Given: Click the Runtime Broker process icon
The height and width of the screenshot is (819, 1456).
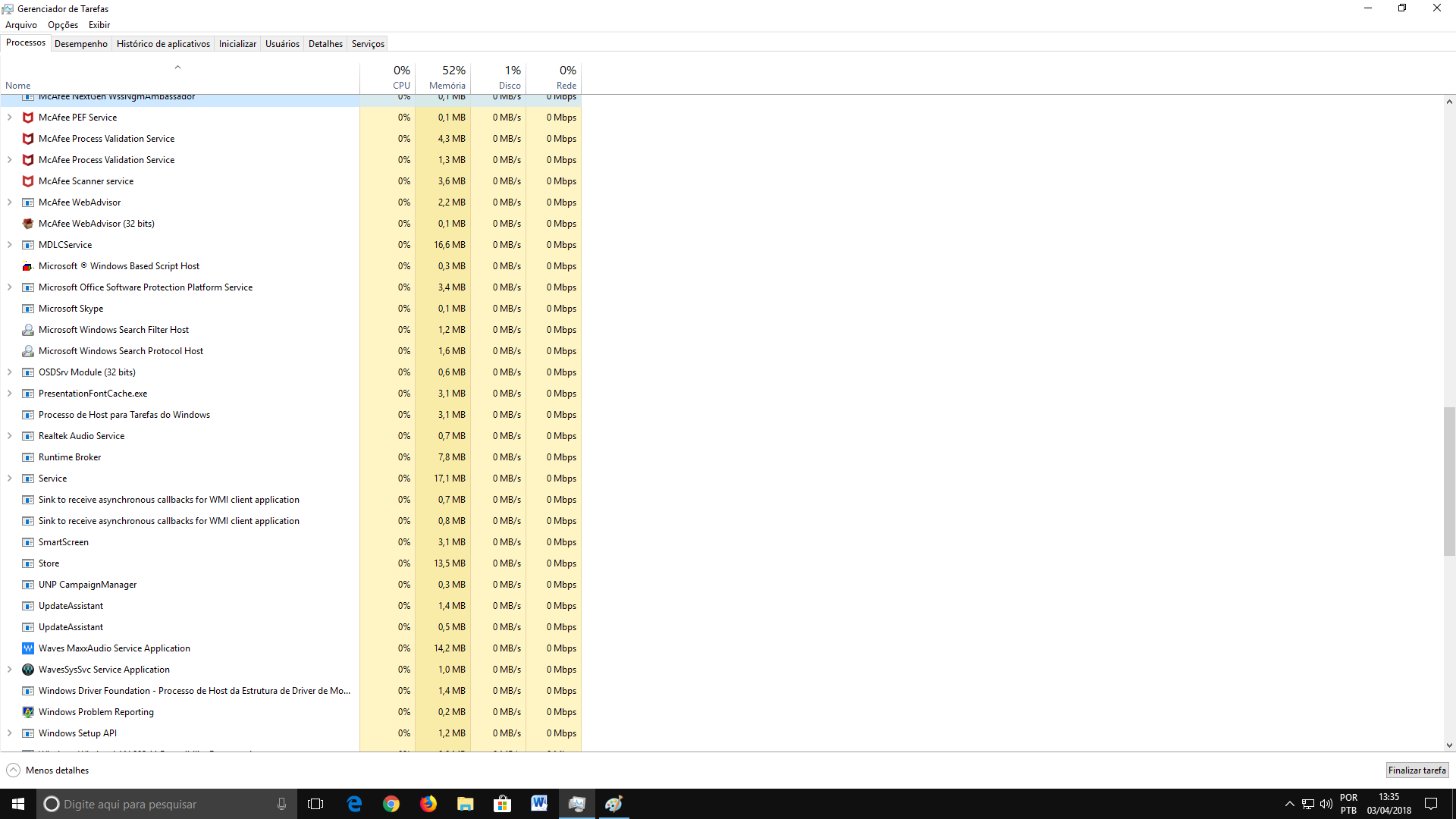Looking at the screenshot, I should 28,457.
